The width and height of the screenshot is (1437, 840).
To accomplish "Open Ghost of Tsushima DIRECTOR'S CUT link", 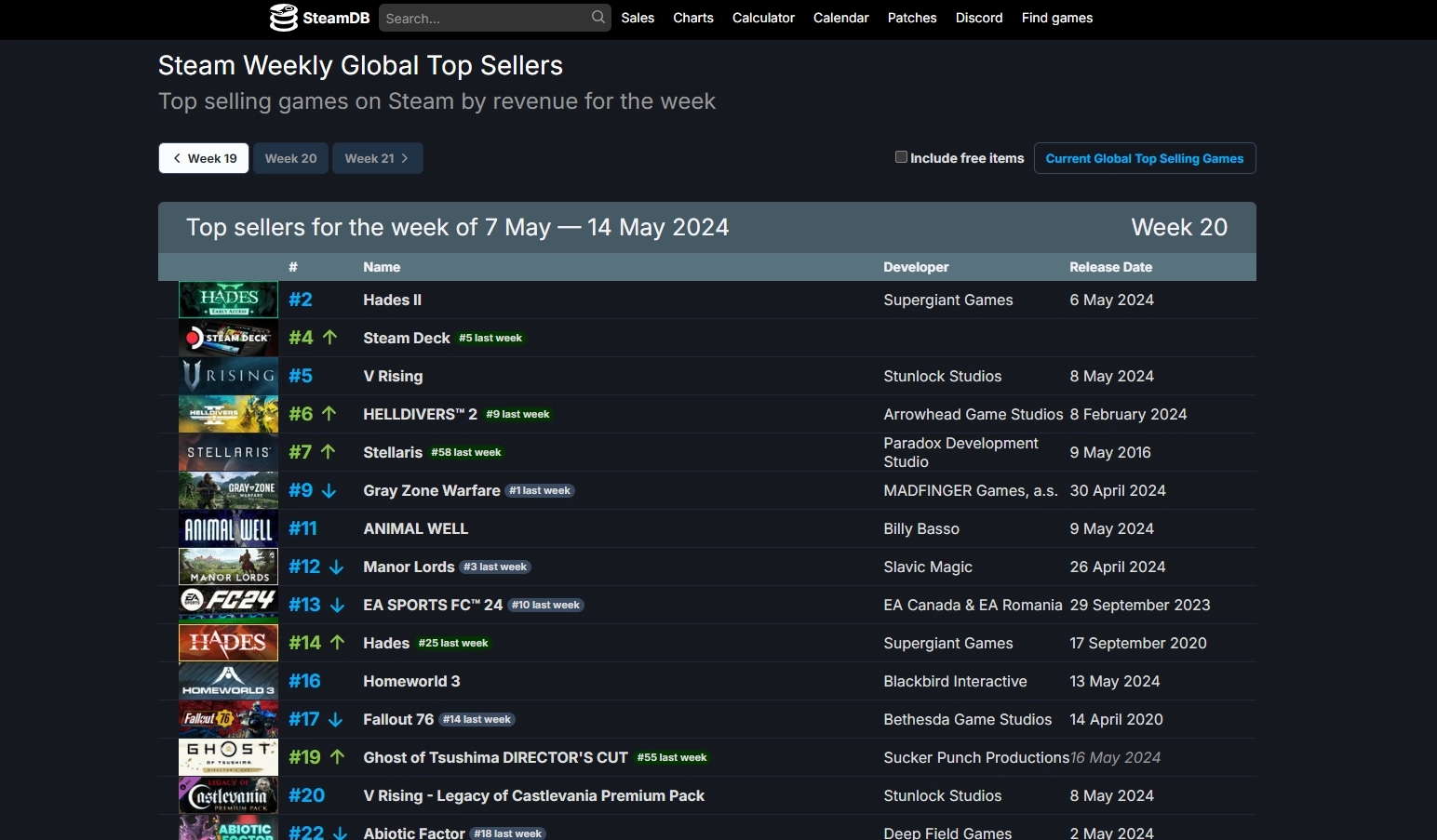I will tap(496, 757).
